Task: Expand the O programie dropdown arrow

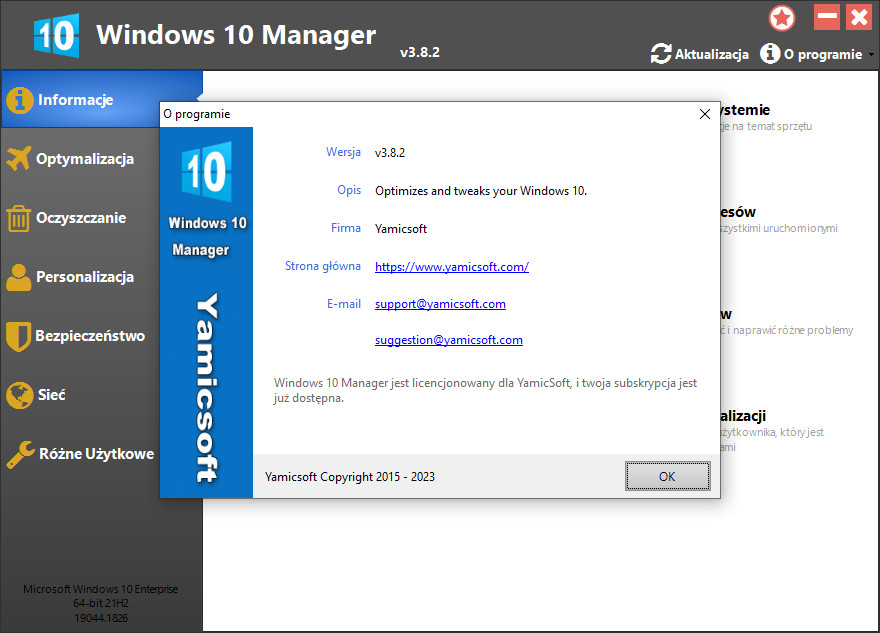Action: pos(871,54)
